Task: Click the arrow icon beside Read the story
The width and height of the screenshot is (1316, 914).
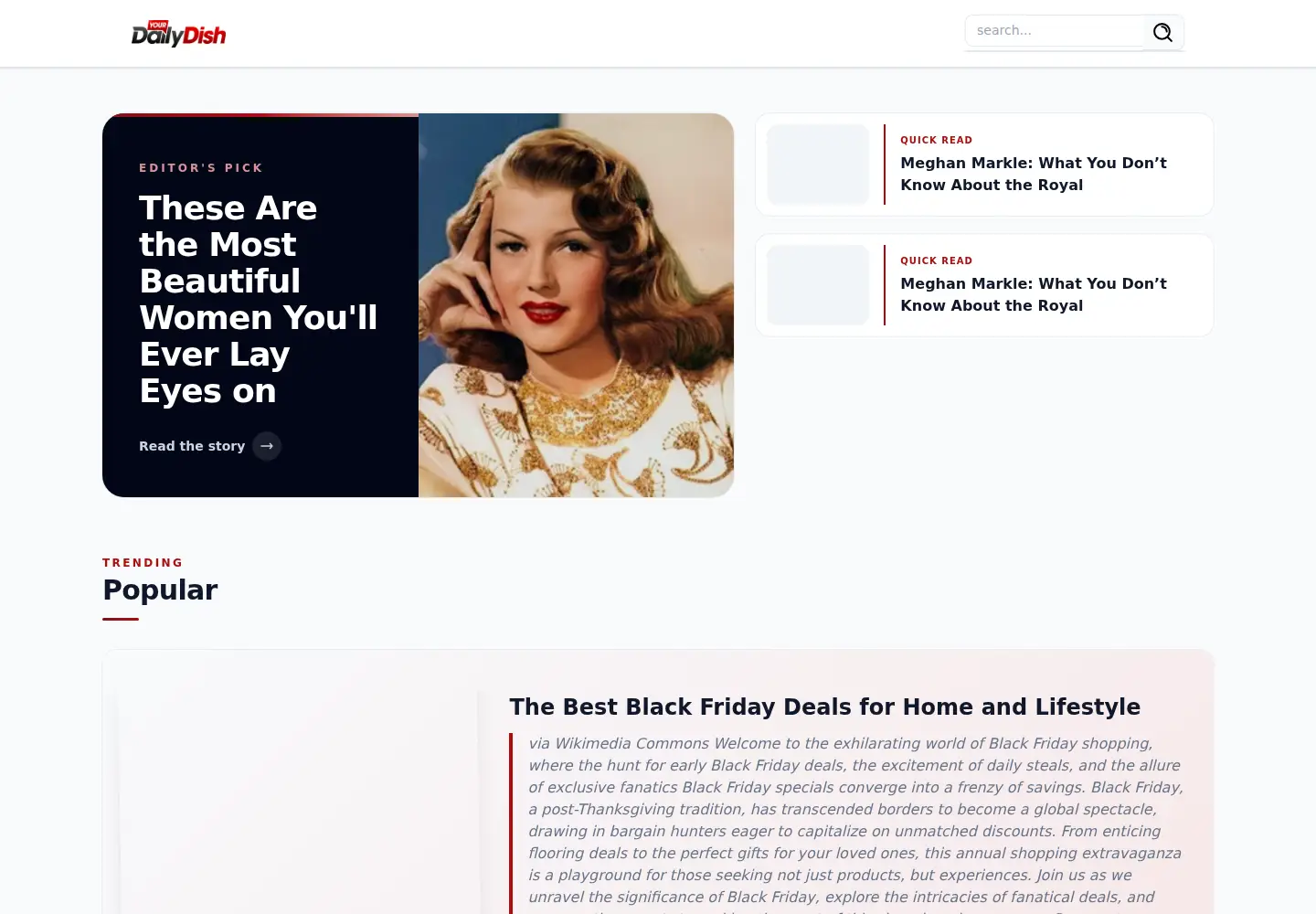Action: point(267,446)
